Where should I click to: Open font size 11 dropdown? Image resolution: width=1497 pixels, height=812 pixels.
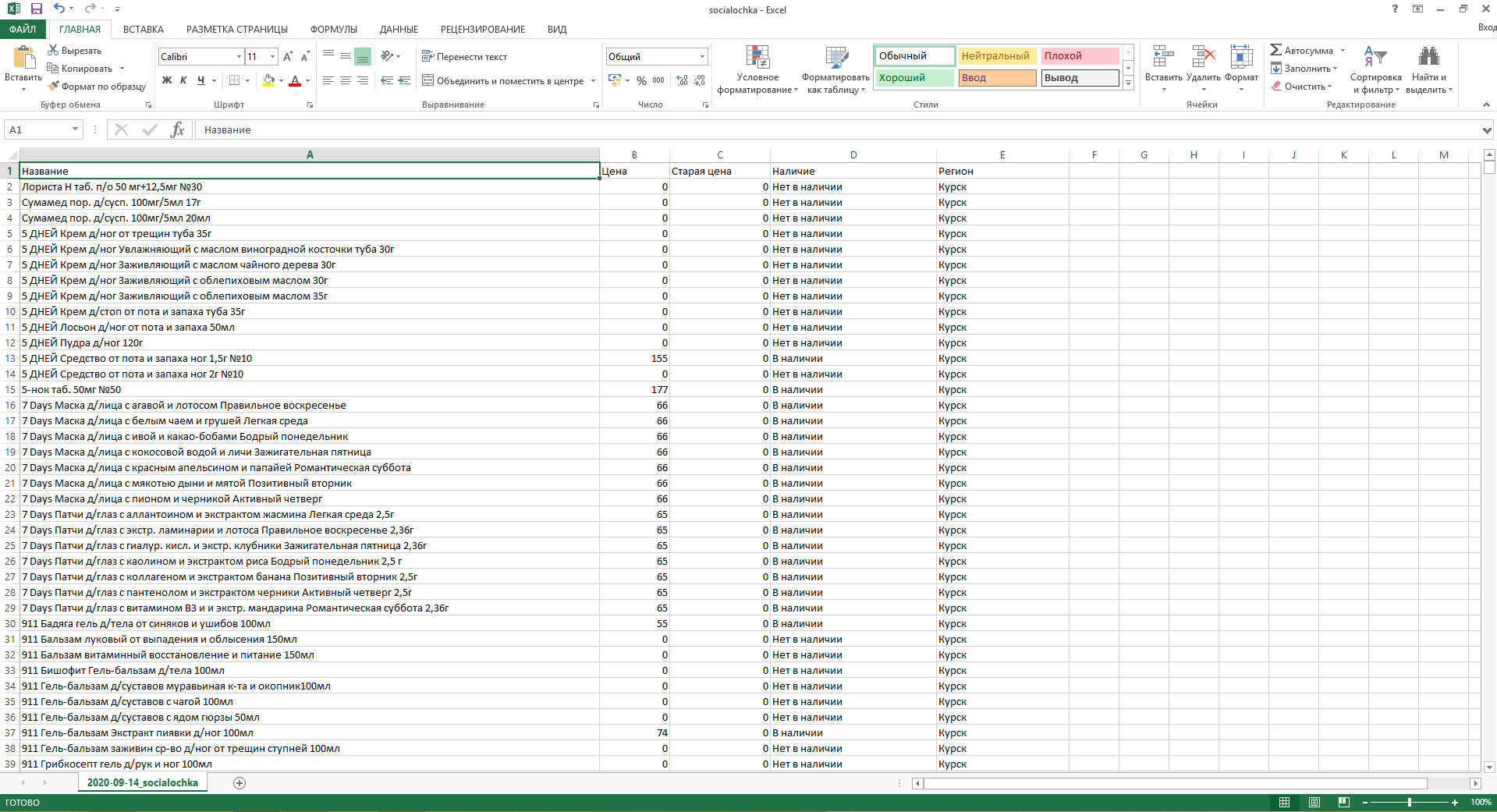pyautogui.click(x=272, y=57)
